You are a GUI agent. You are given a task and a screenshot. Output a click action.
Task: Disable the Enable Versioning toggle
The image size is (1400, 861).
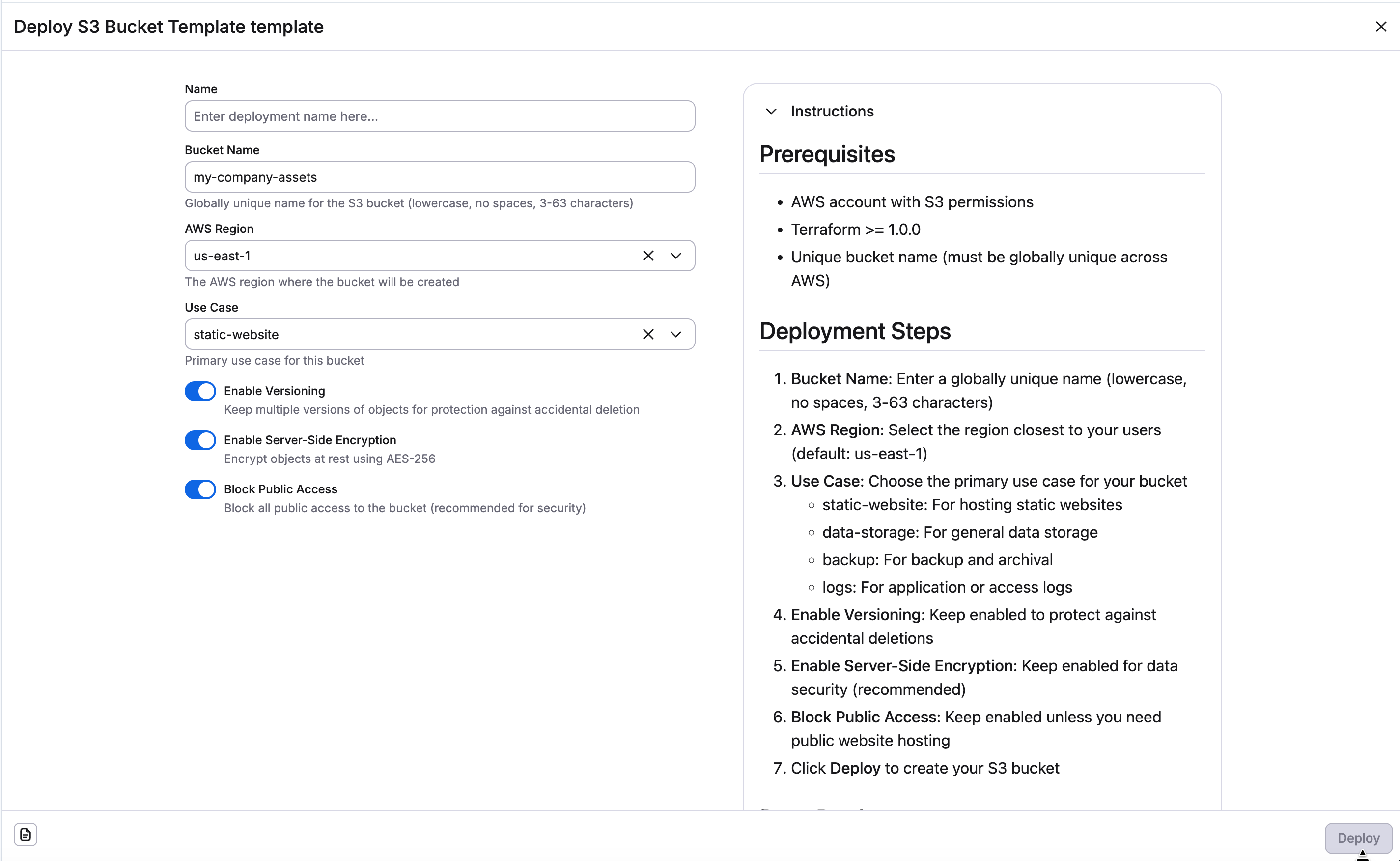(200, 391)
